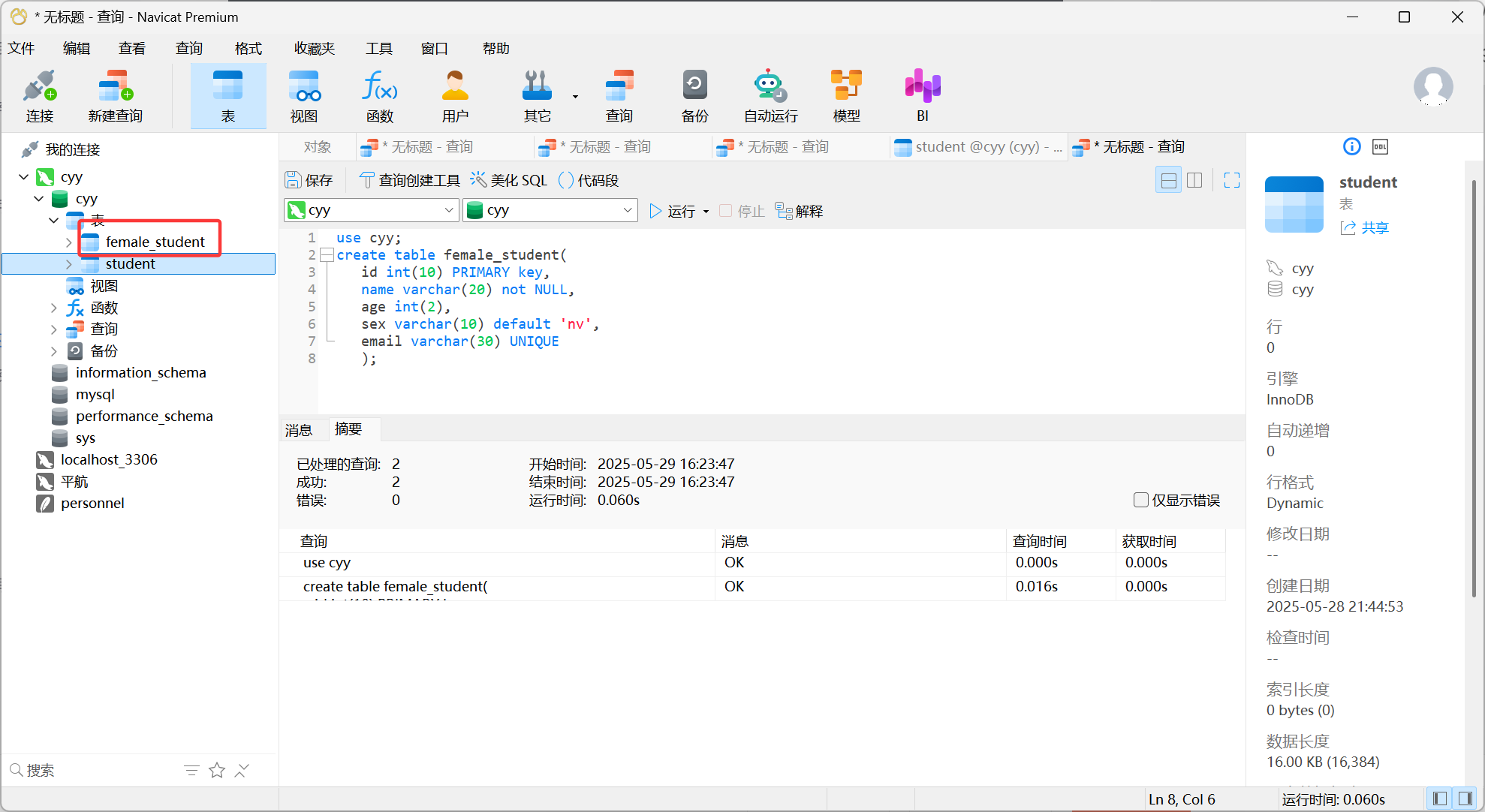Open the Favorites menu
This screenshot has height=812, width=1485.
point(314,49)
